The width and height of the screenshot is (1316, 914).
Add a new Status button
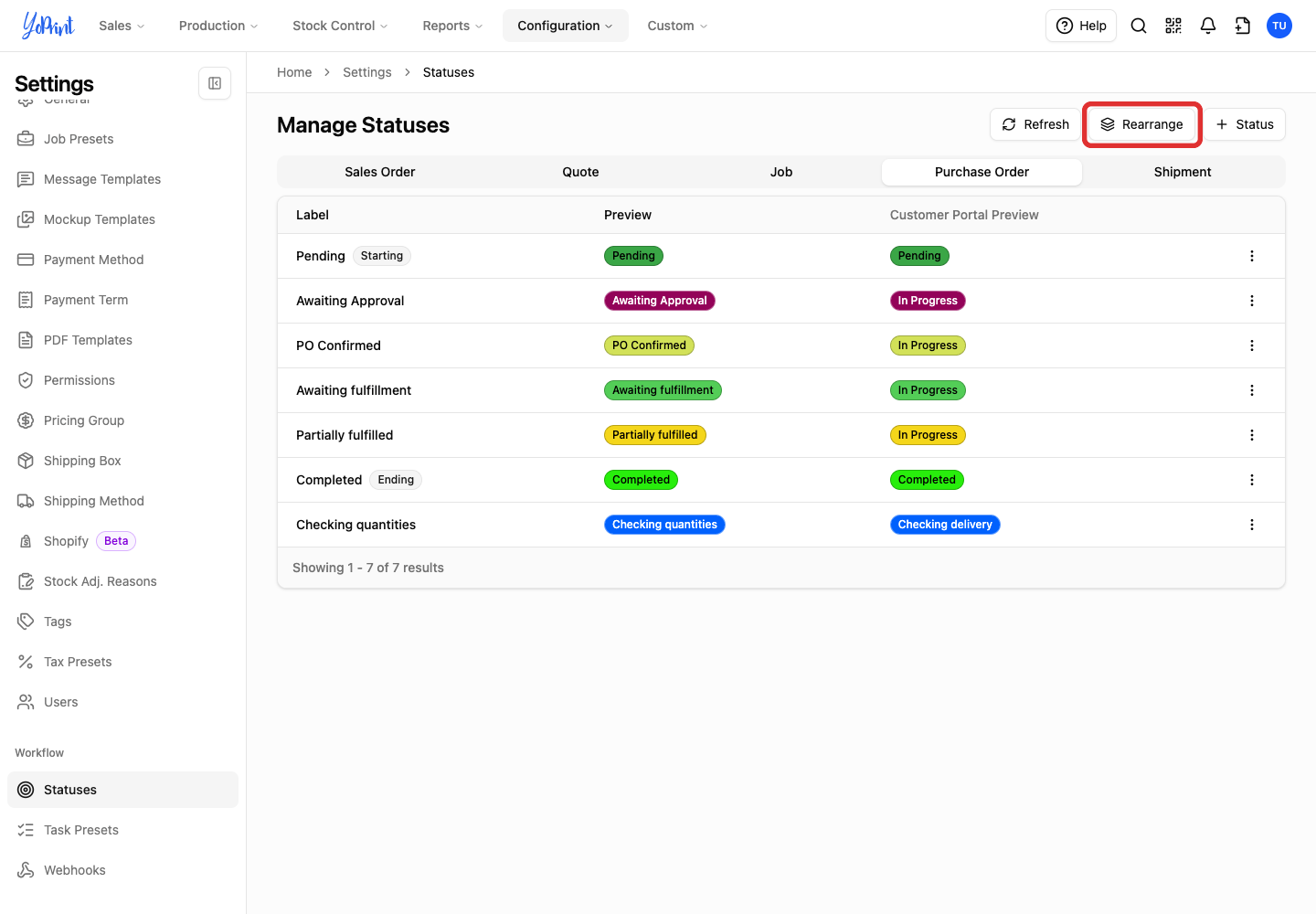[1244, 124]
